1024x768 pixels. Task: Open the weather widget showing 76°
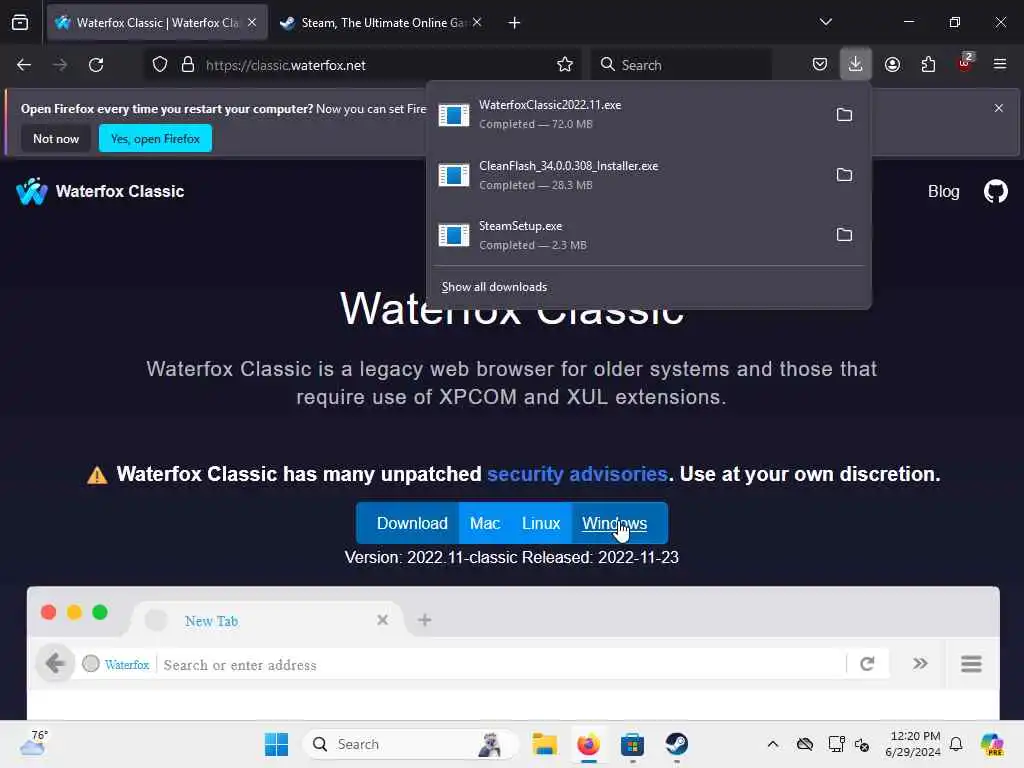click(33, 743)
